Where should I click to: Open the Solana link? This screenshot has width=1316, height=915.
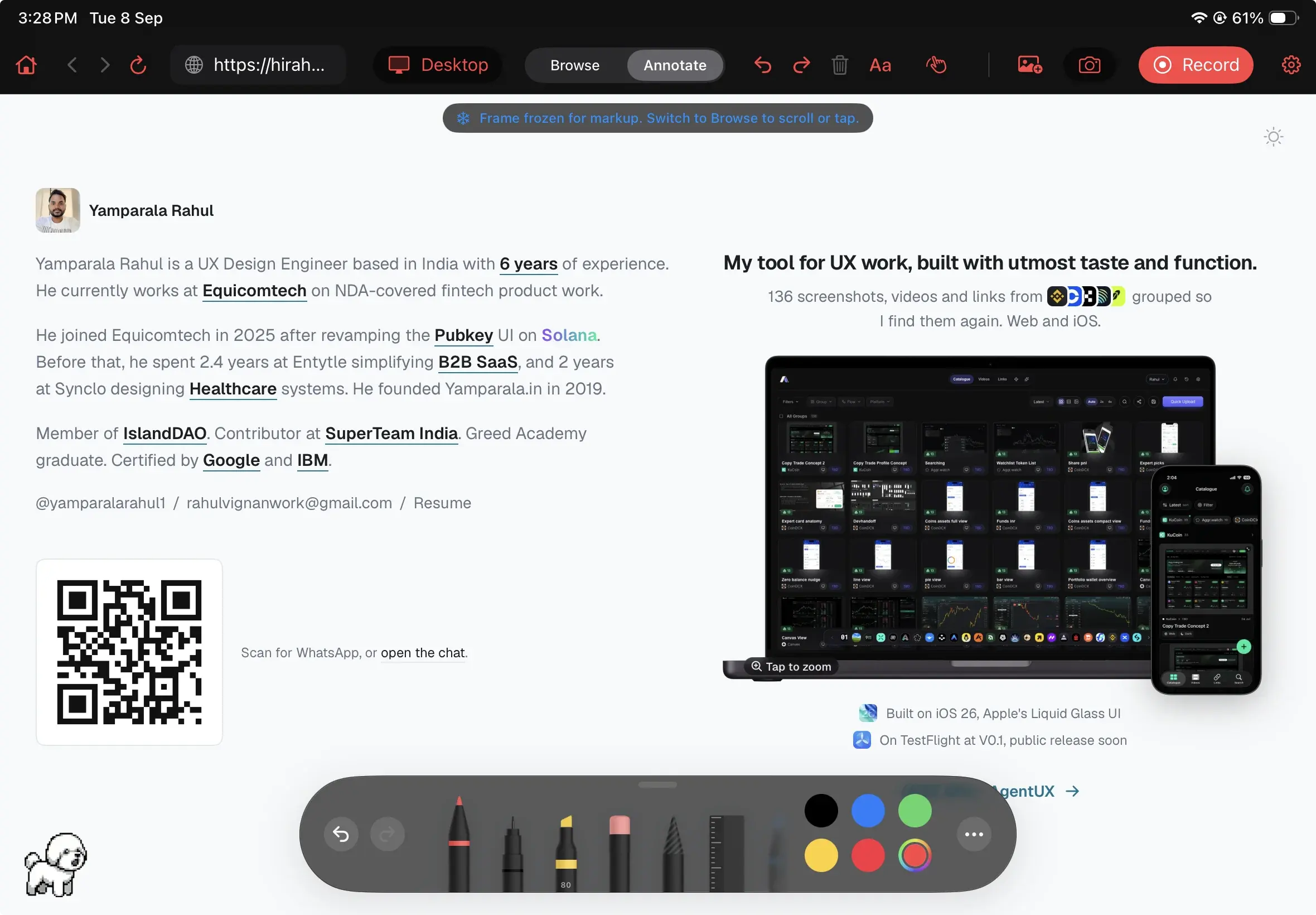[x=569, y=335]
